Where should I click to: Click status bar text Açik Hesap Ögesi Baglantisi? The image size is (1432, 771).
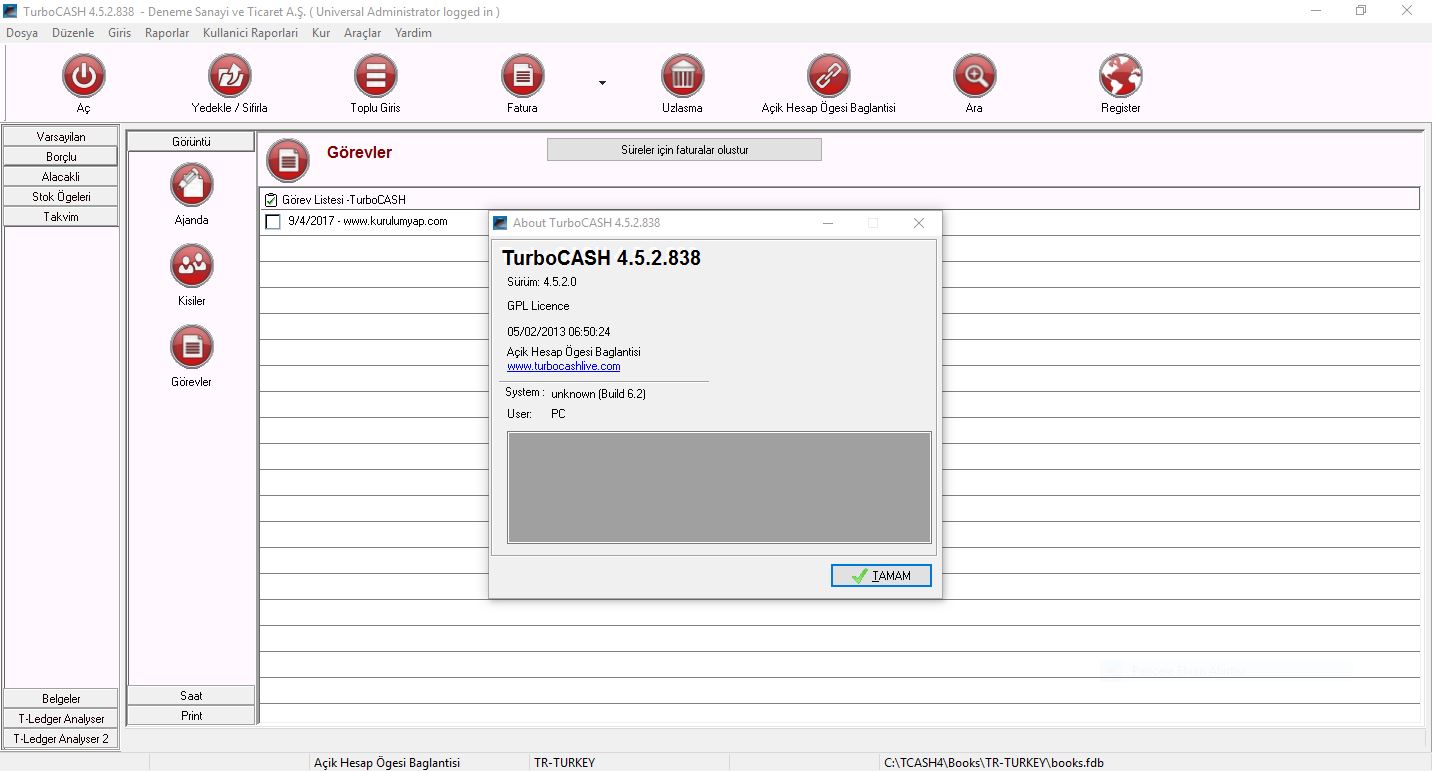(387, 763)
